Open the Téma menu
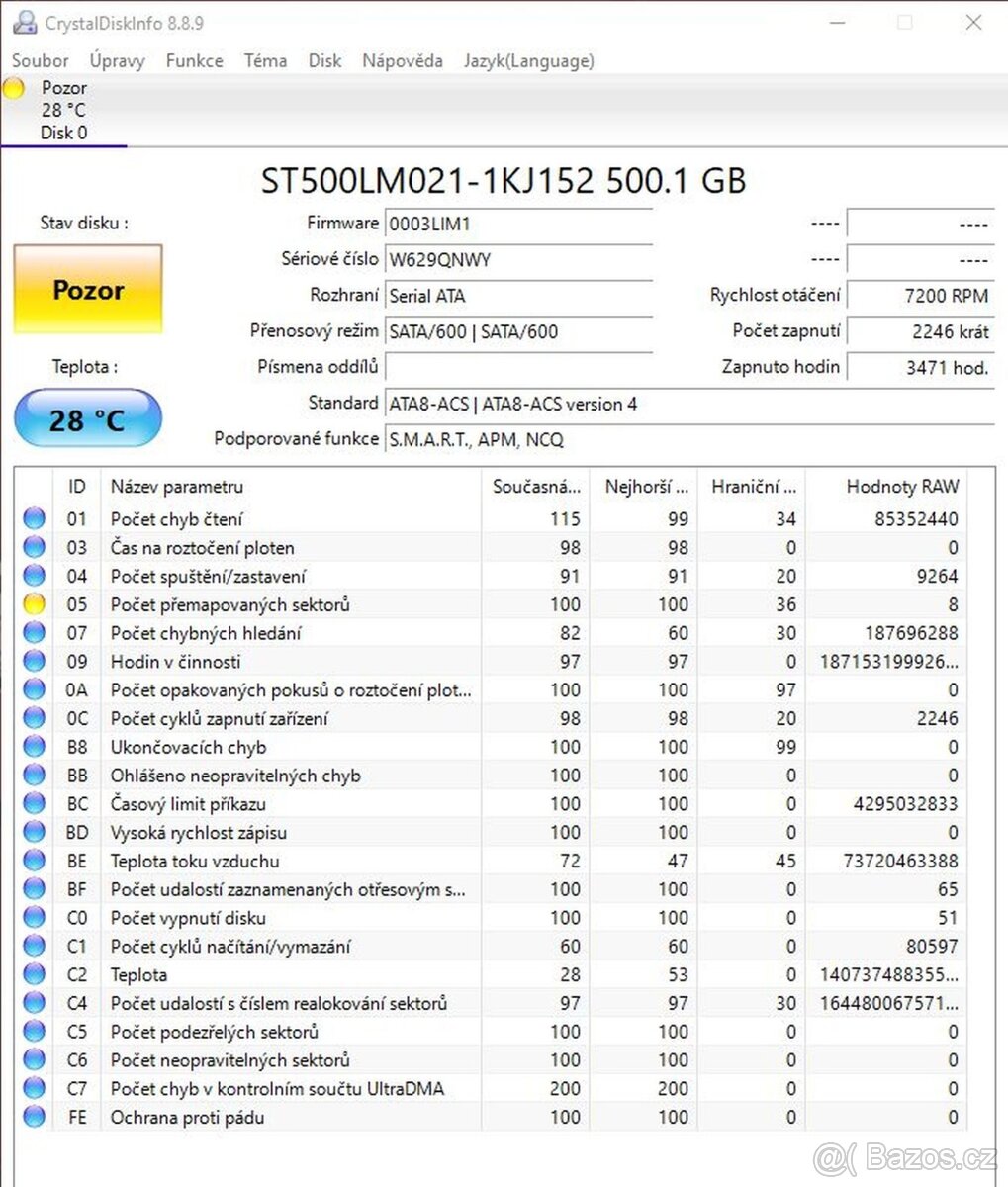Viewport: 1008px width, 1187px height. click(264, 60)
